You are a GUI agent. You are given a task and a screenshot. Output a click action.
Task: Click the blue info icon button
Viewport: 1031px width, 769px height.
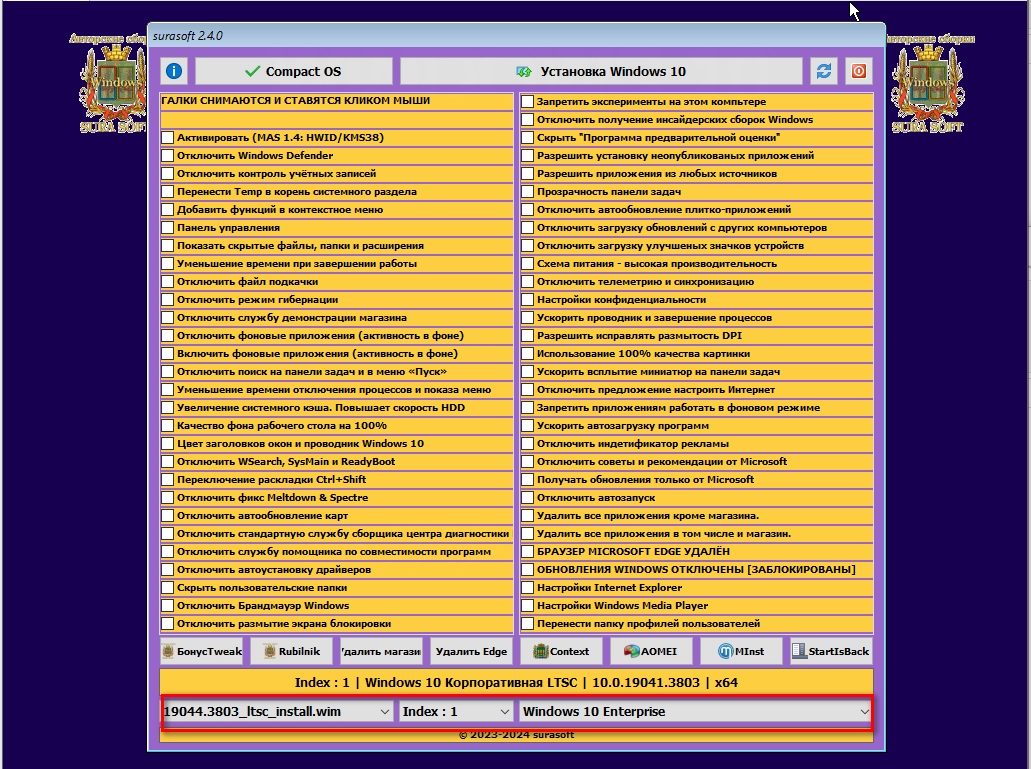coord(174,71)
